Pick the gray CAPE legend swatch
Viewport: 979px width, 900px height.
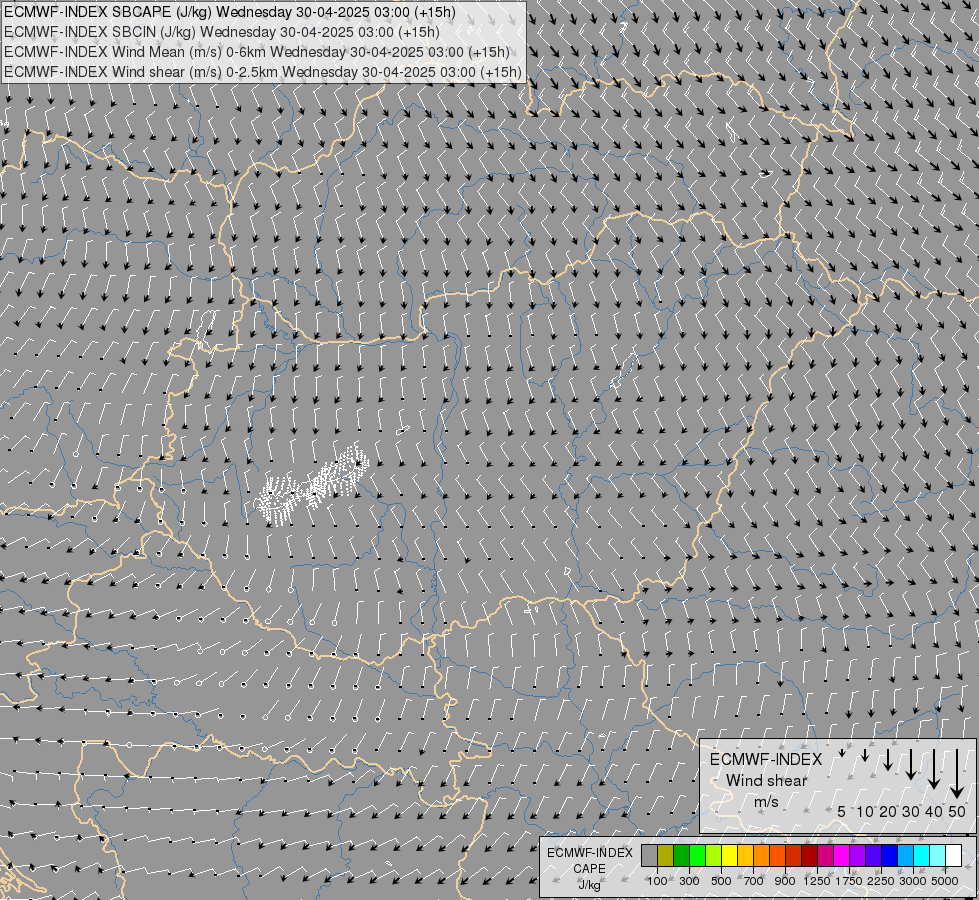pyautogui.click(x=649, y=855)
